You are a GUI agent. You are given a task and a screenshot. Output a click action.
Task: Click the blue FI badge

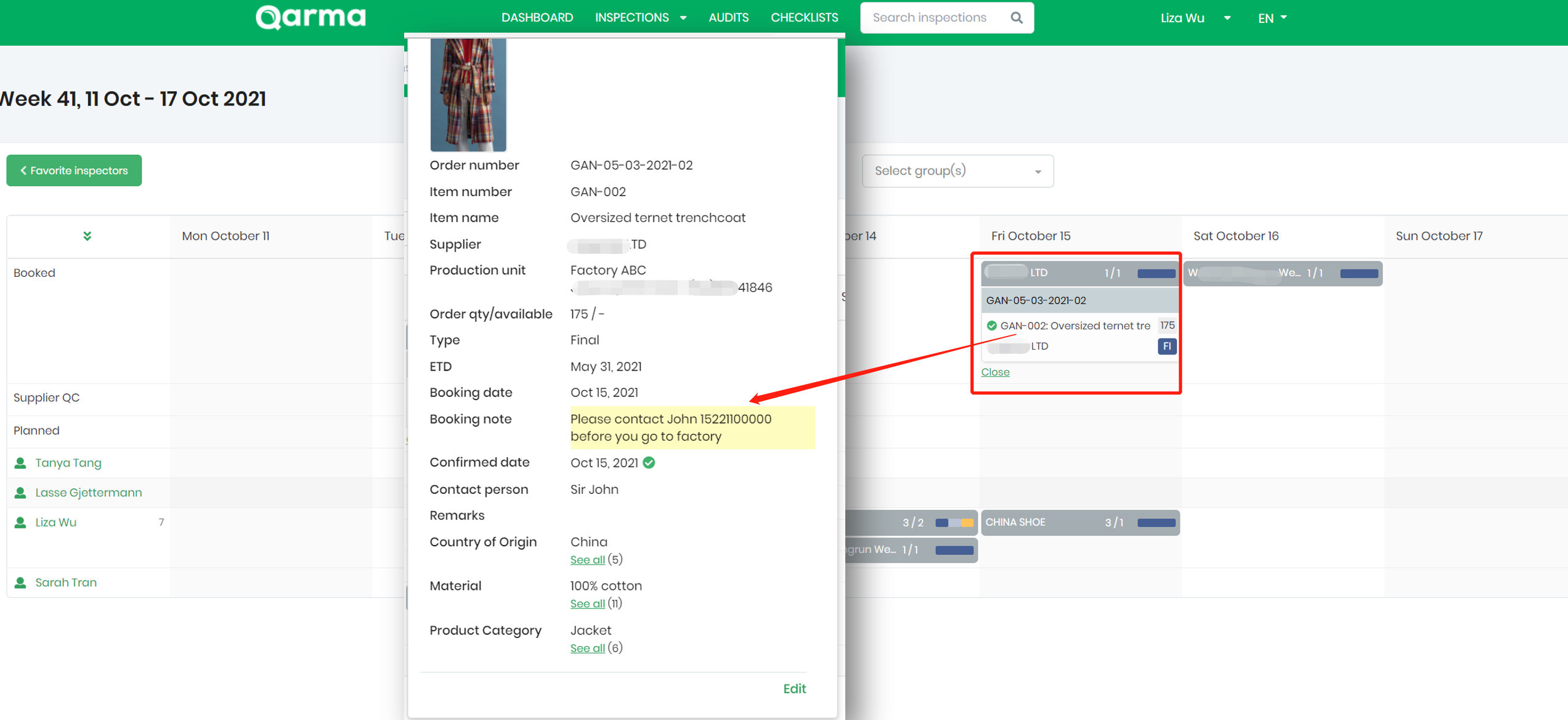click(x=1166, y=346)
